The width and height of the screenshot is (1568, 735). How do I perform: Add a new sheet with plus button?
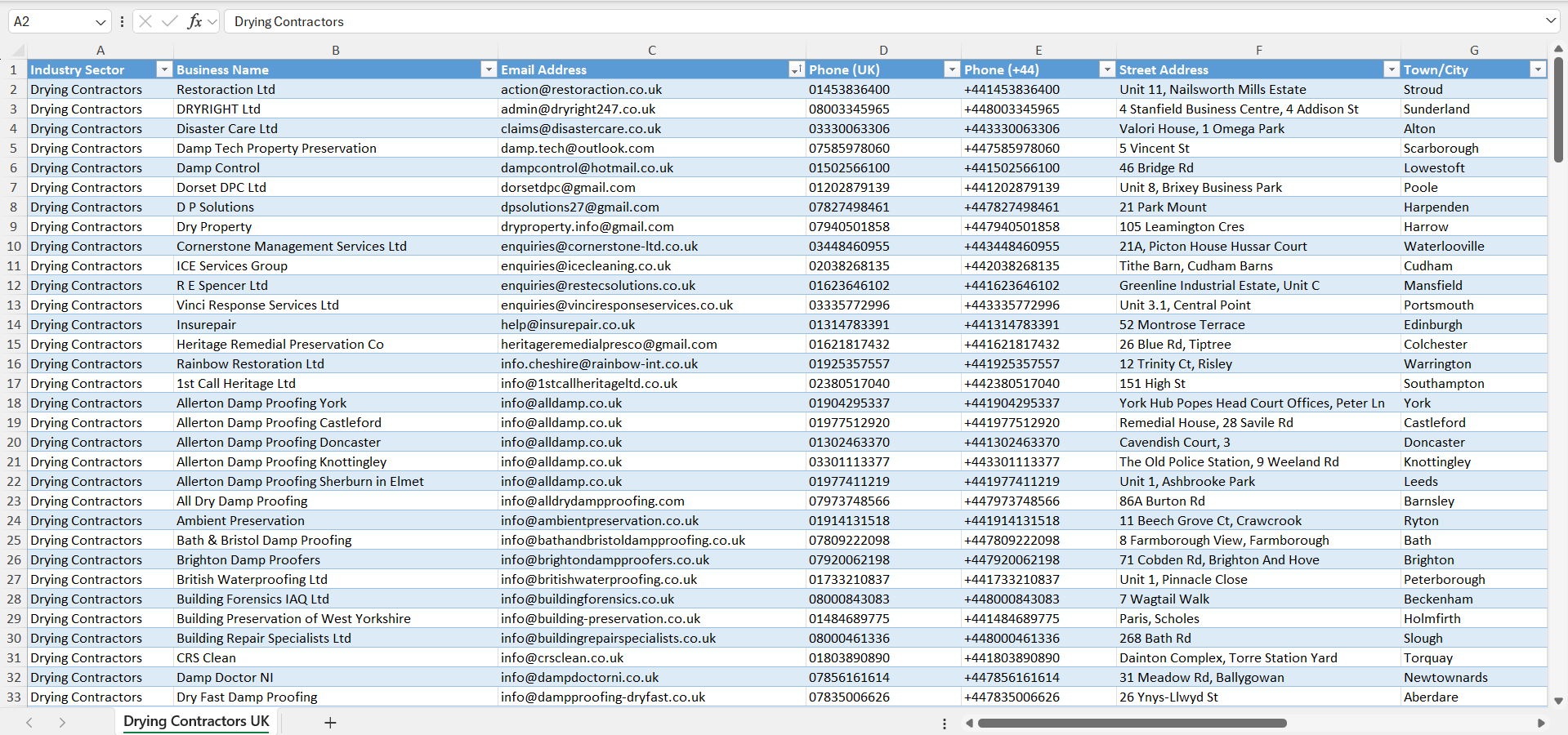point(330,723)
